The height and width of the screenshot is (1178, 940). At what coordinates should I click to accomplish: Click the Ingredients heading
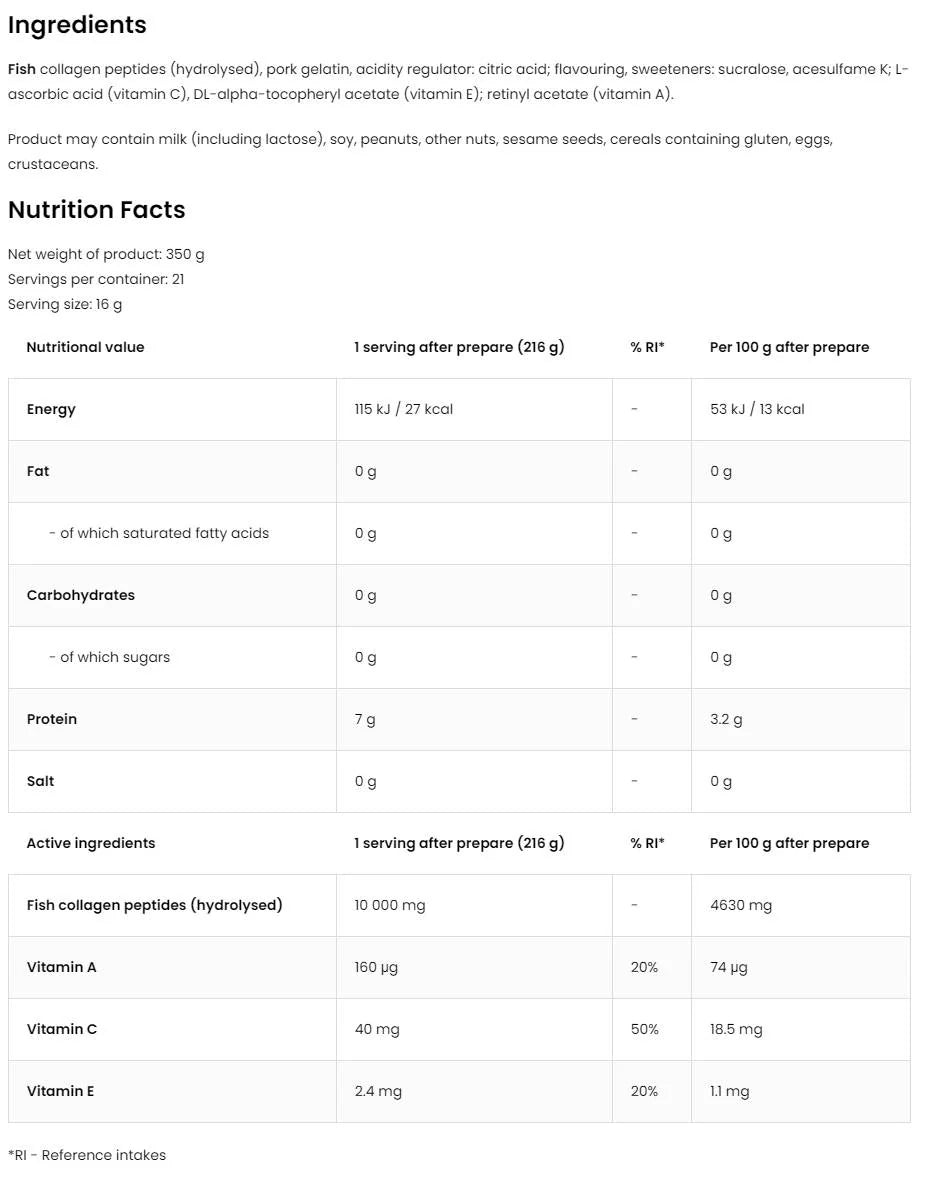point(77,25)
